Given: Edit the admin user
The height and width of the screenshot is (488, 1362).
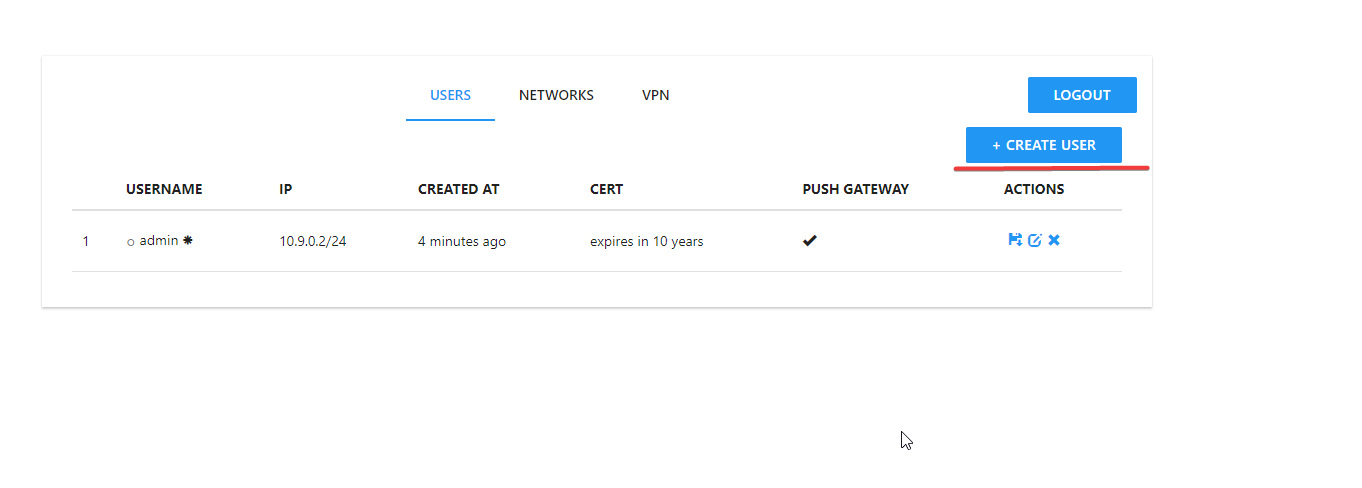Looking at the screenshot, I should 1035,240.
